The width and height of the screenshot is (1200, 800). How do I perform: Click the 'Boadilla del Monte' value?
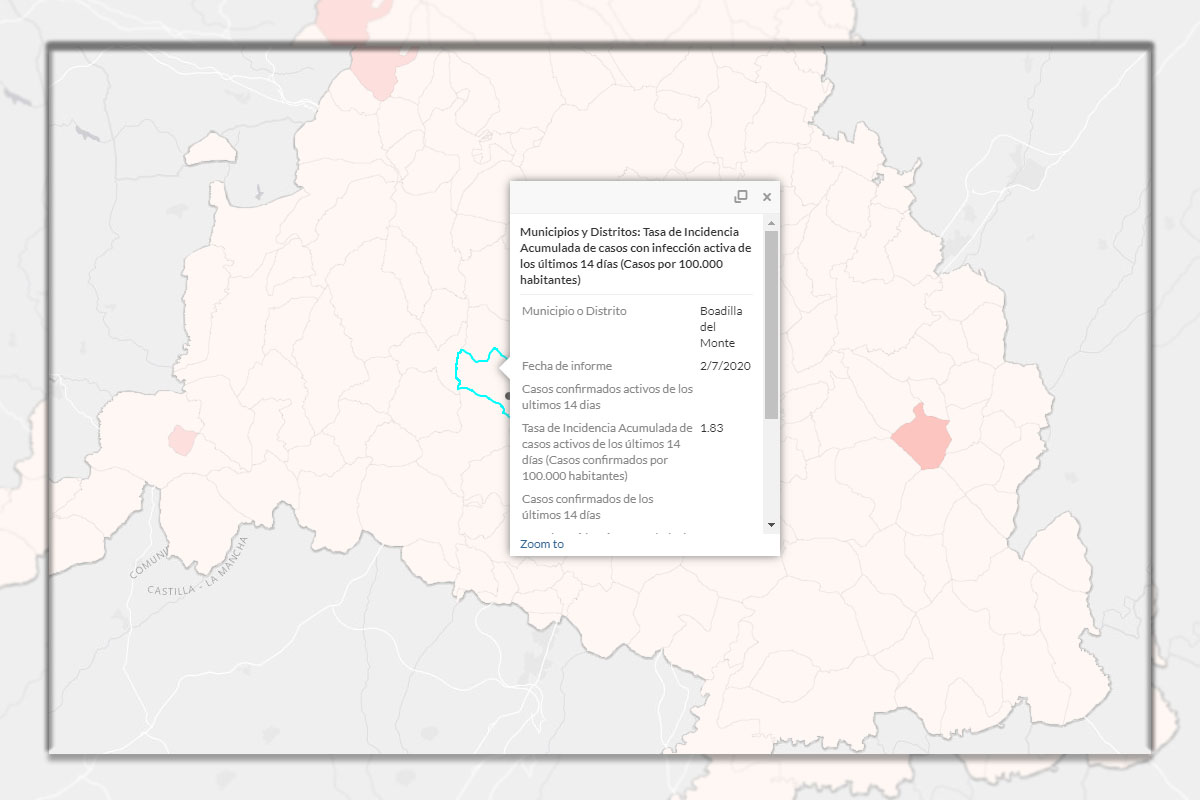coord(721,327)
